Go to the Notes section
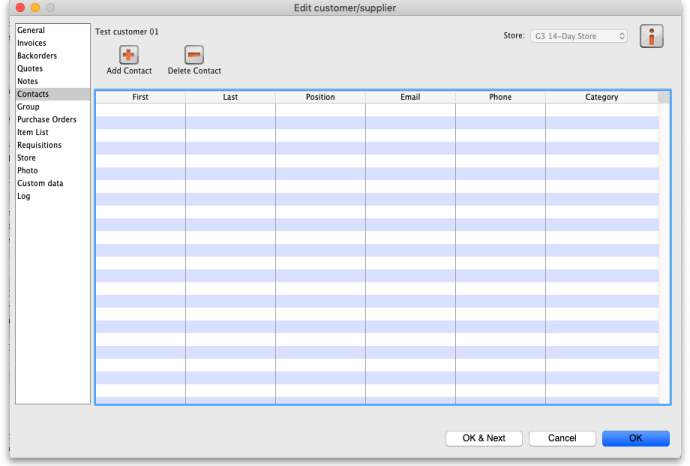 coord(28,81)
